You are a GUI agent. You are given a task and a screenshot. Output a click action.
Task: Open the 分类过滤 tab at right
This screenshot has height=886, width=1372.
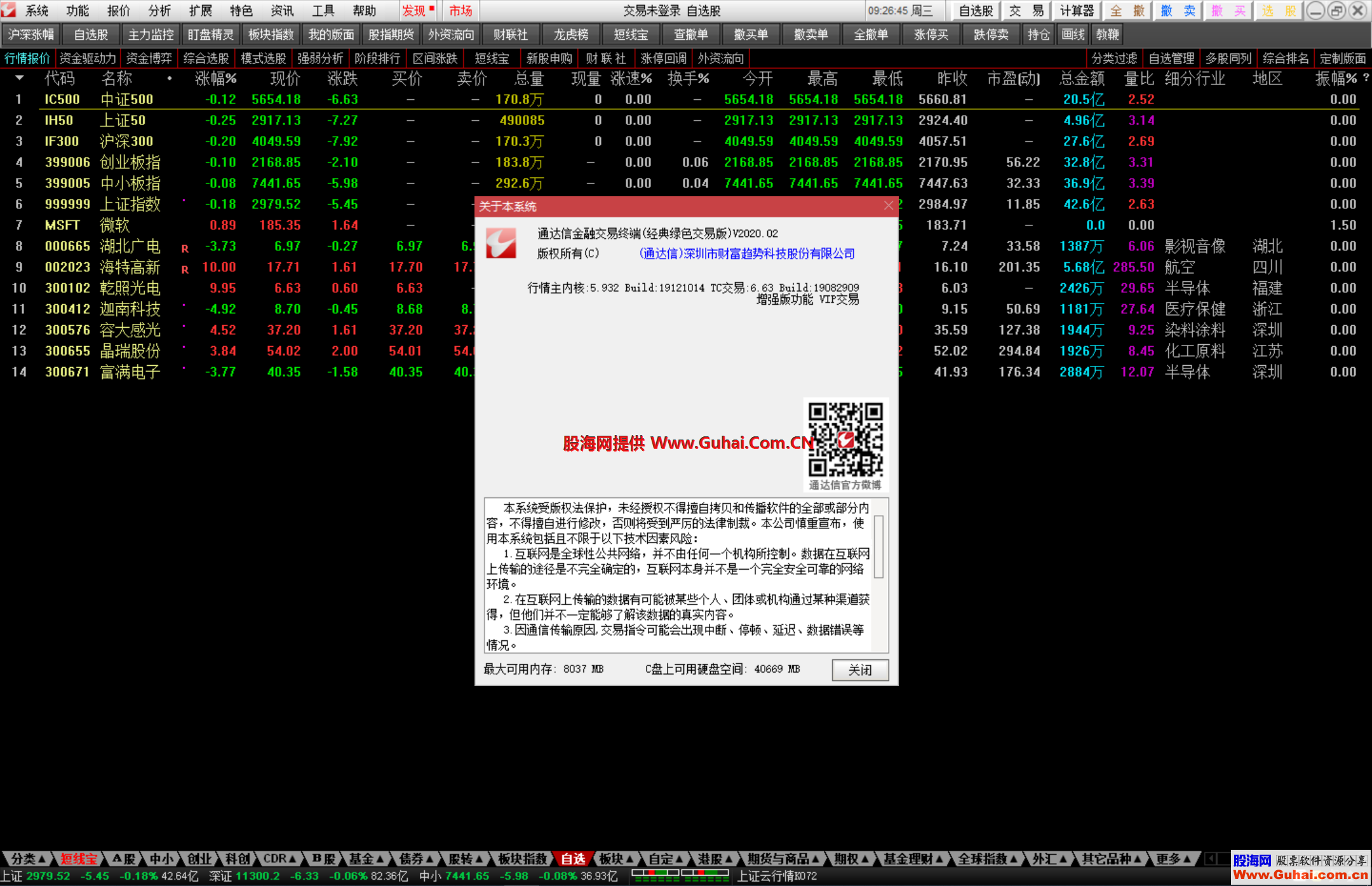tap(1114, 58)
